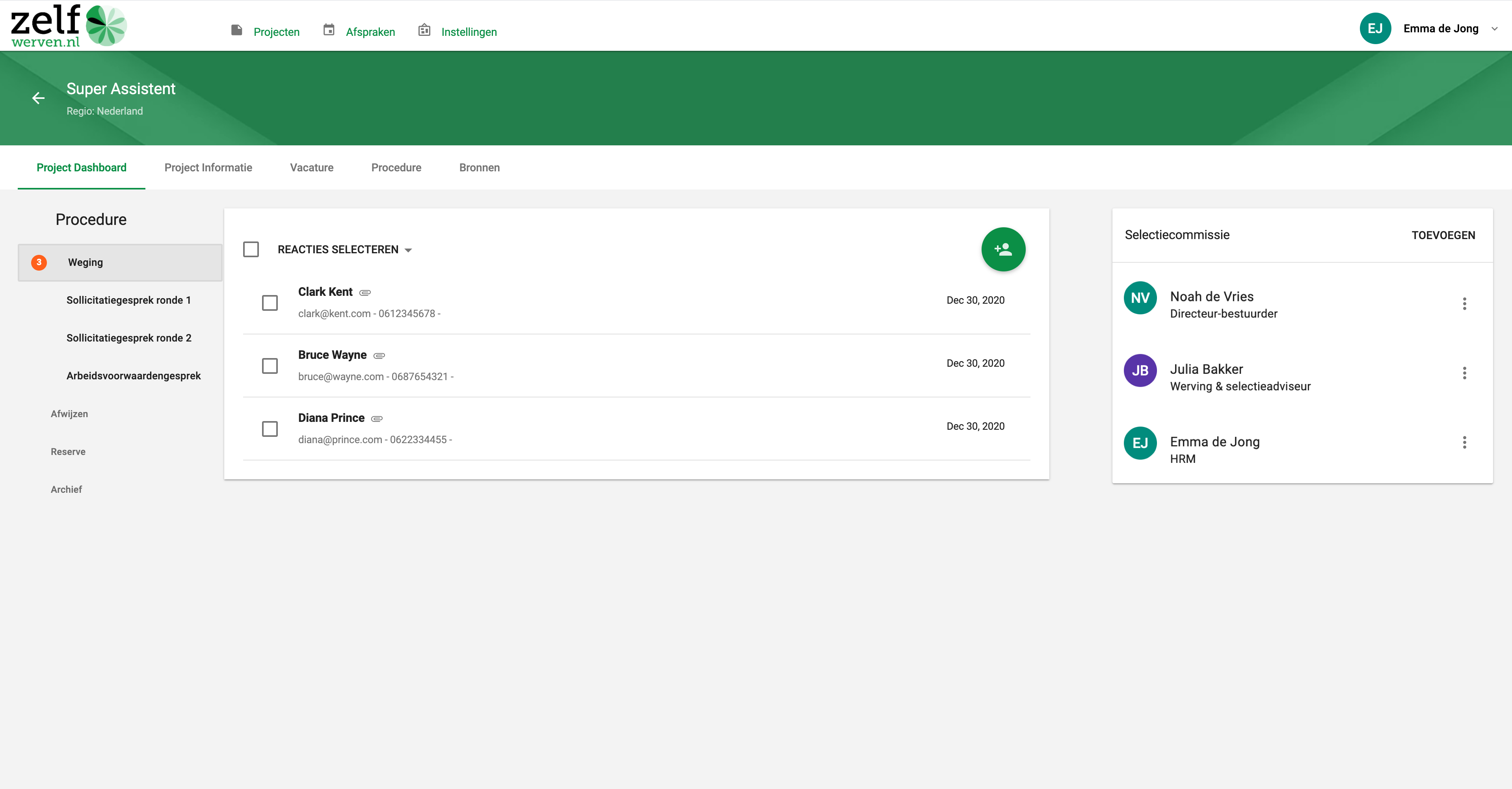Check the box for Clark Kent
Viewport: 1512px width, 789px height.
click(x=270, y=303)
